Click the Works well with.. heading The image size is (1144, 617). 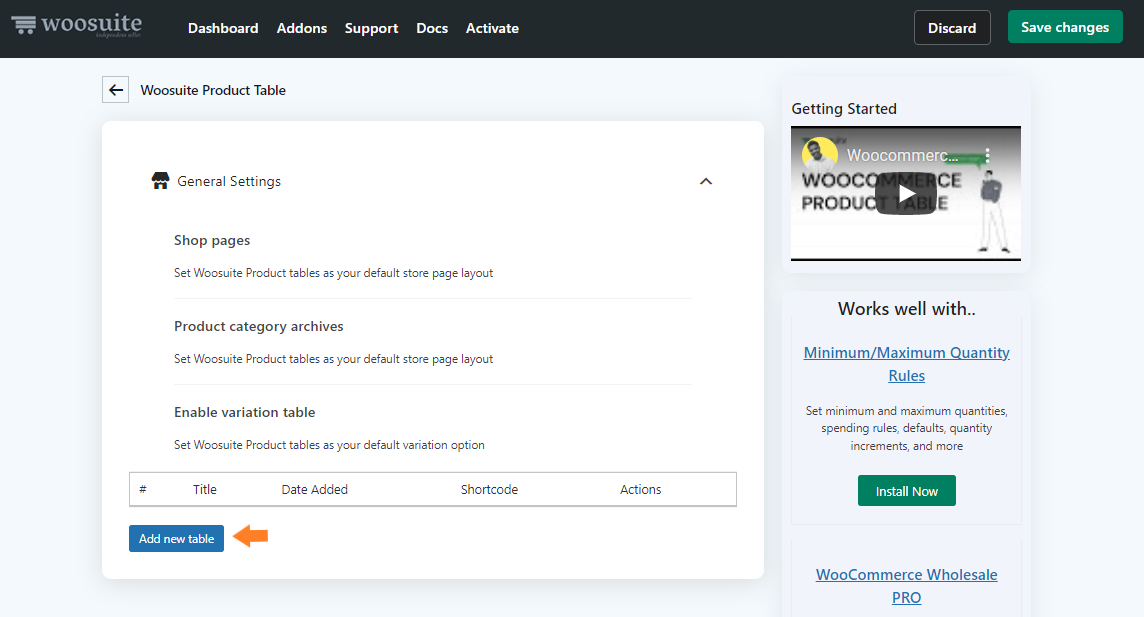tap(907, 308)
